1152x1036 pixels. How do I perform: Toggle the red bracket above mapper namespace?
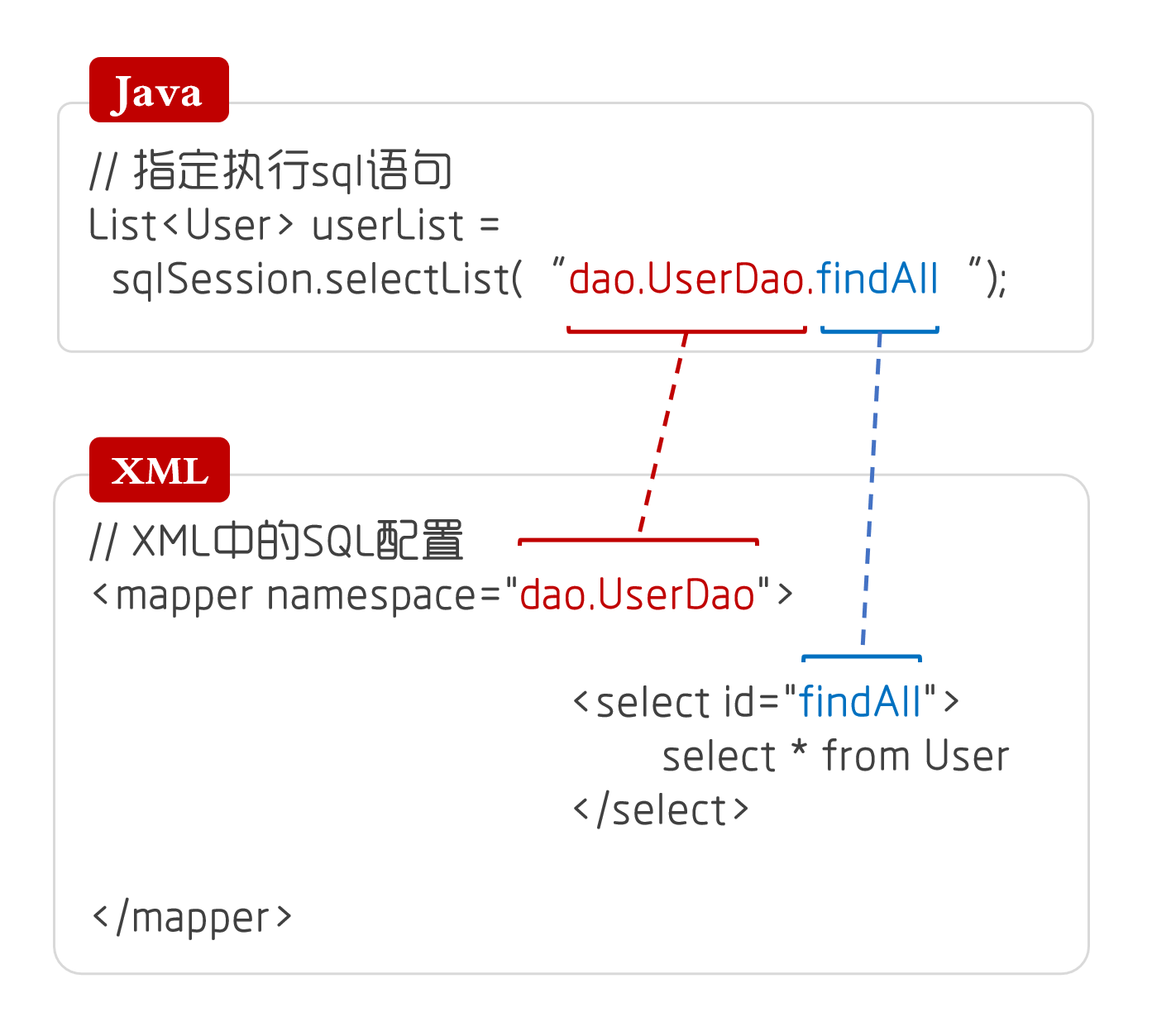(637, 541)
